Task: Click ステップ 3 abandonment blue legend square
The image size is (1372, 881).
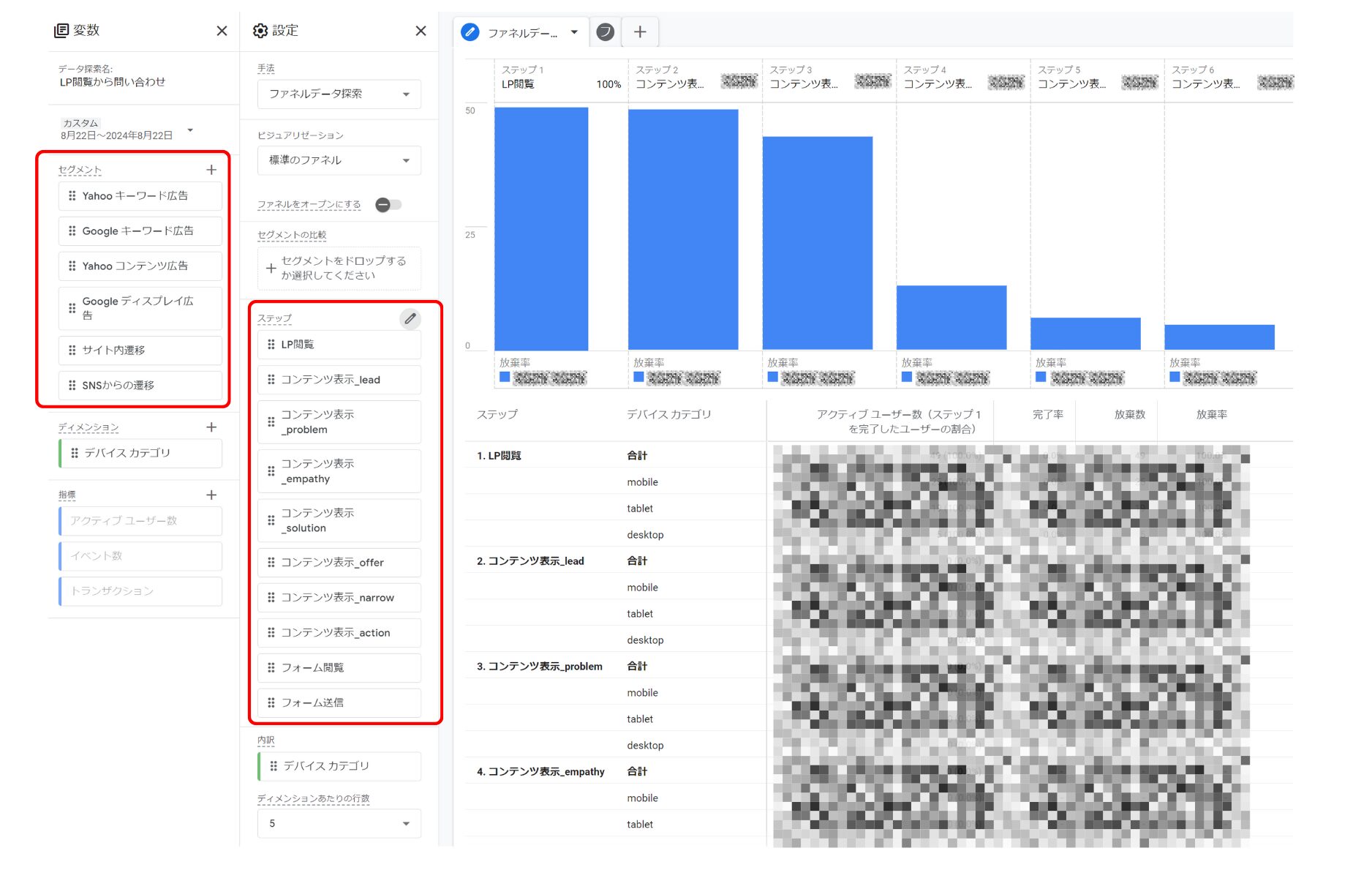Action: 772,377
